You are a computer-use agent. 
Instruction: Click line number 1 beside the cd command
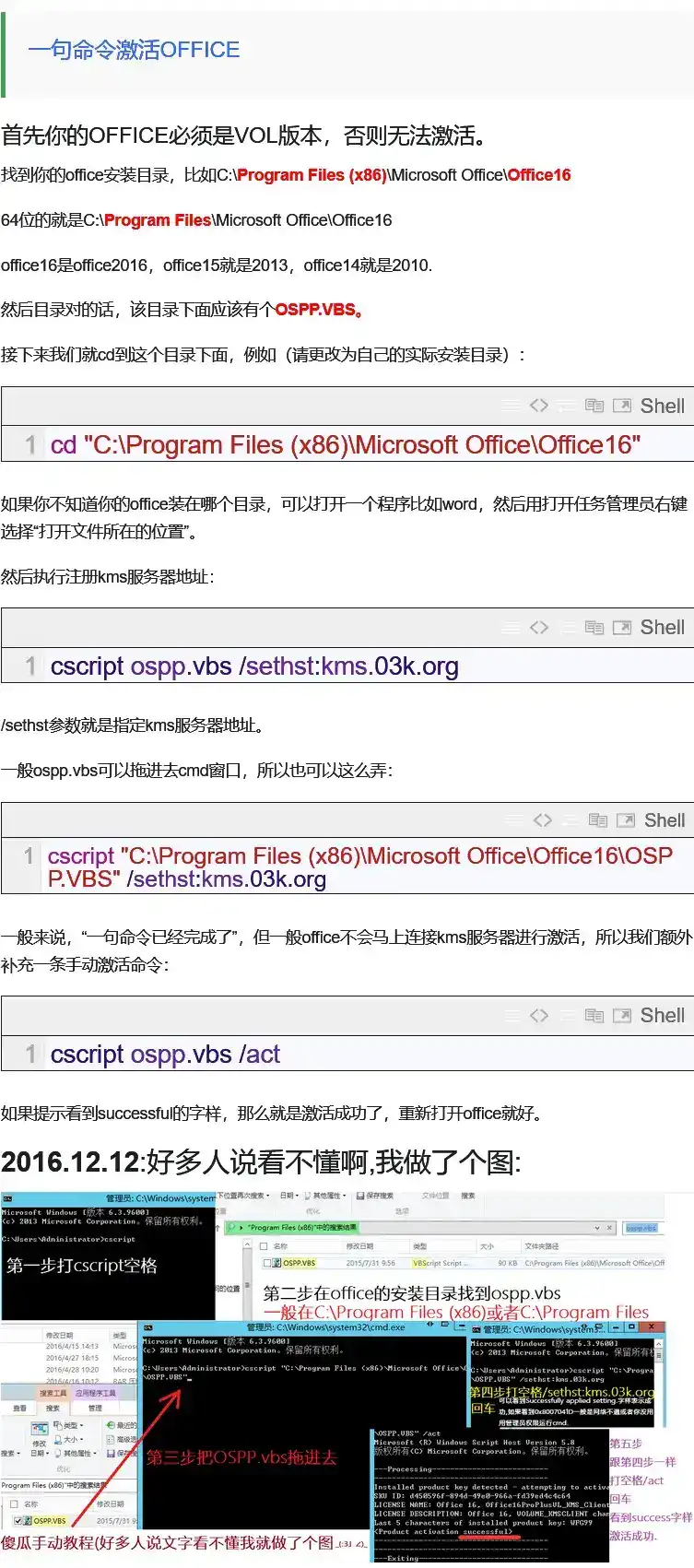pos(30,445)
